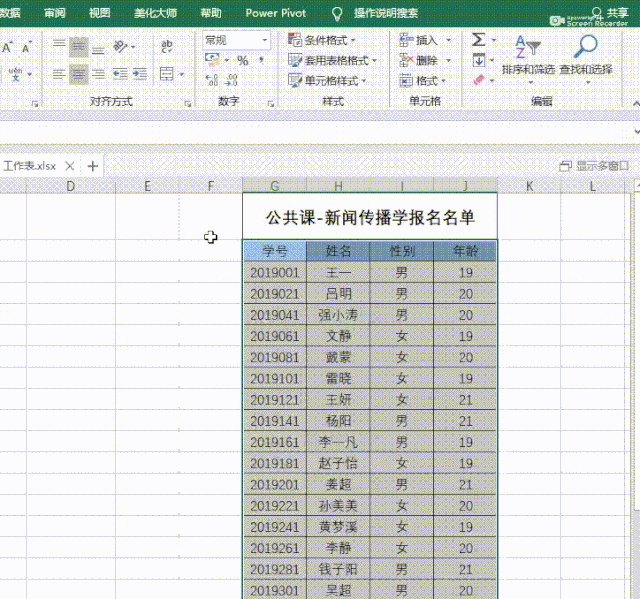Click the clear eraser icon
Viewport: 640px width, 599px height.
click(479, 80)
